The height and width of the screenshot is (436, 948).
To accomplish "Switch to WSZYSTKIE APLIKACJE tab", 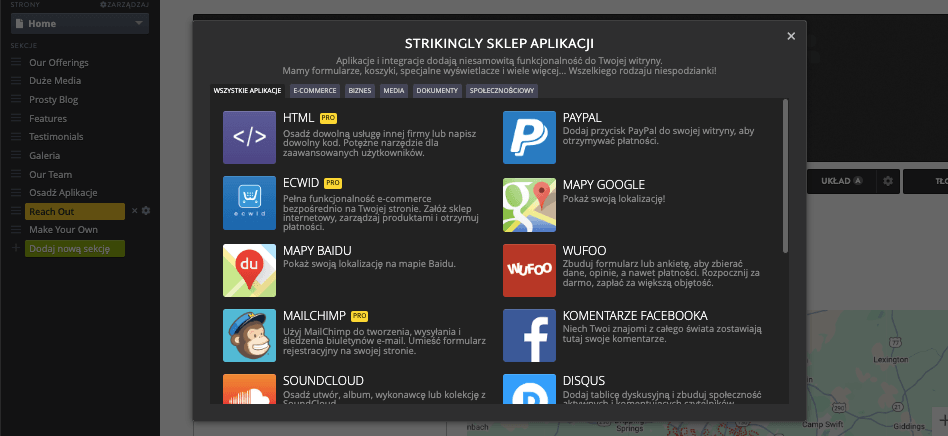I will point(247,91).
